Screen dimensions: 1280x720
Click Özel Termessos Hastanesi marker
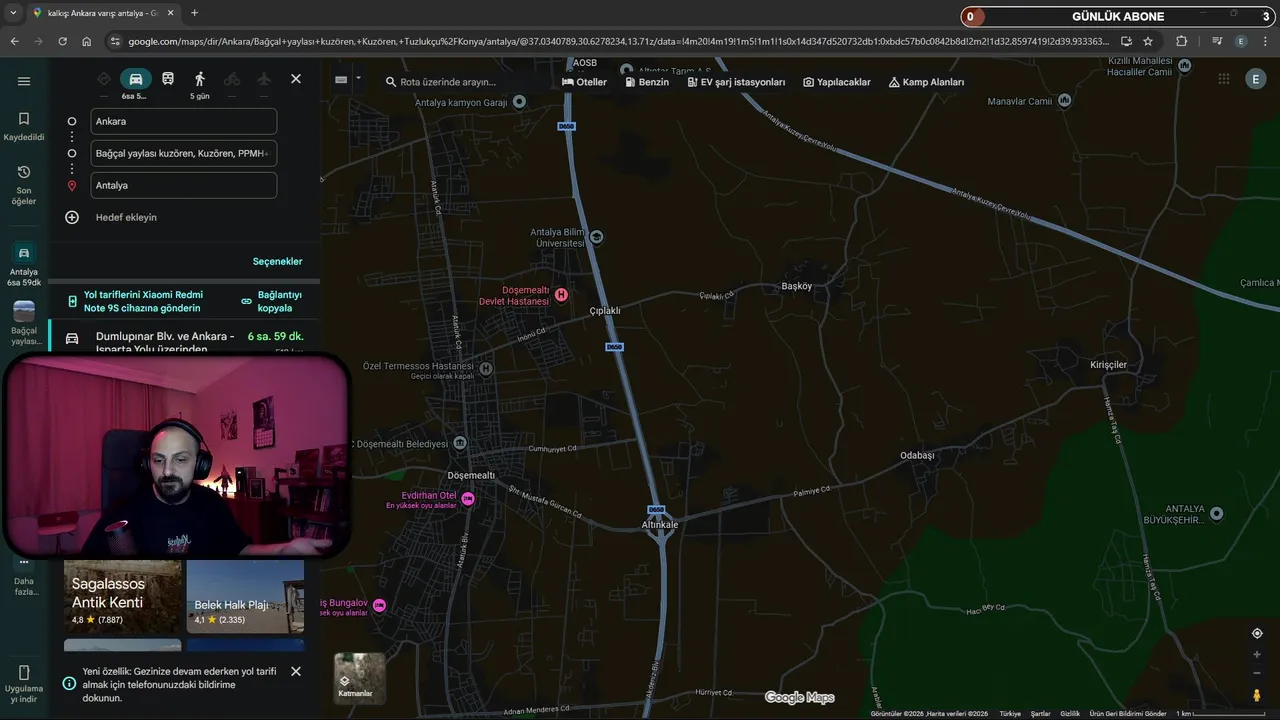486,368
